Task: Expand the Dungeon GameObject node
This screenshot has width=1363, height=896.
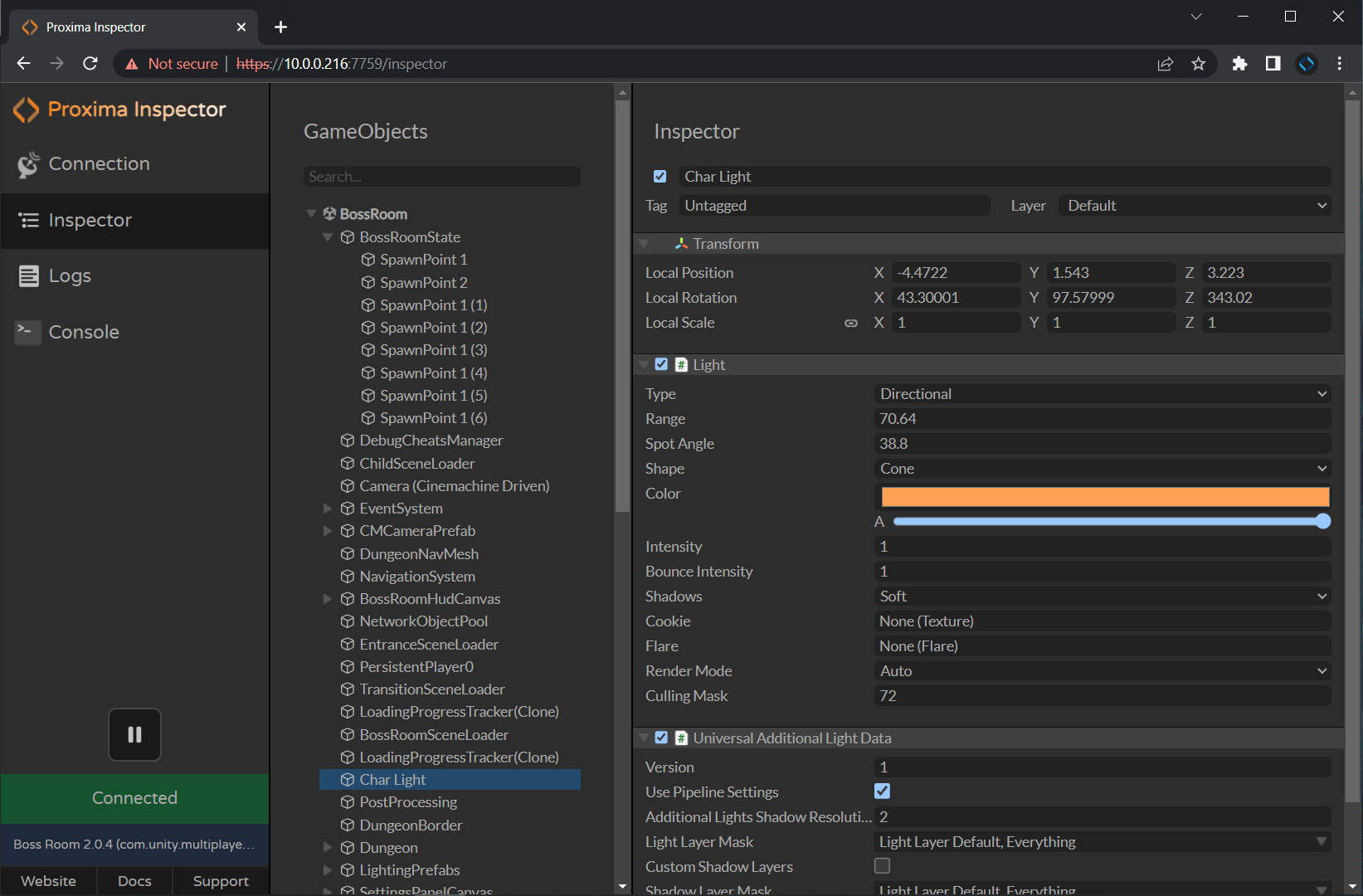Action: 327,847
